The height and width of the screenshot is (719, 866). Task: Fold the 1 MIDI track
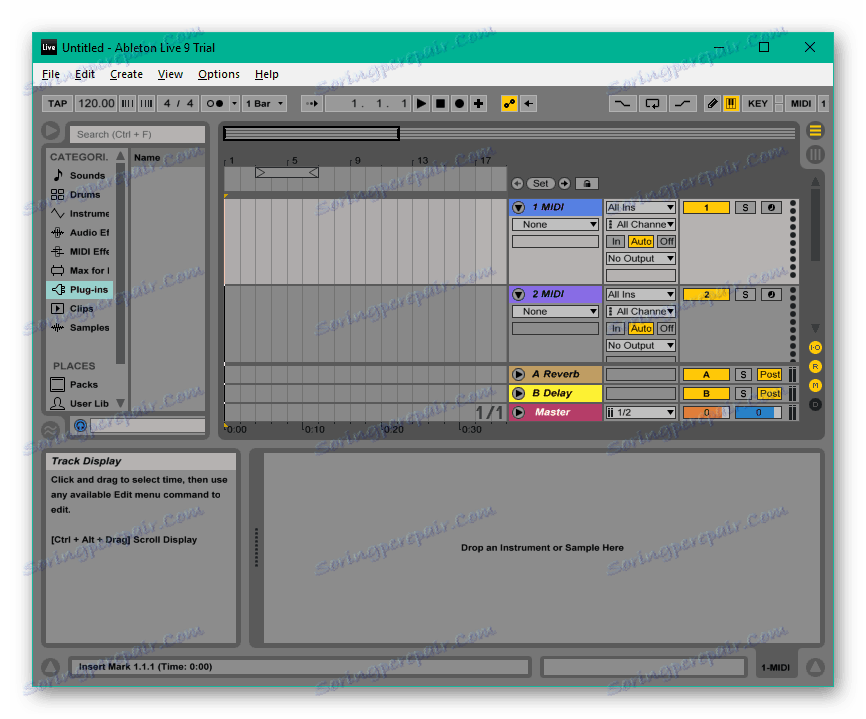coord(518,208)
